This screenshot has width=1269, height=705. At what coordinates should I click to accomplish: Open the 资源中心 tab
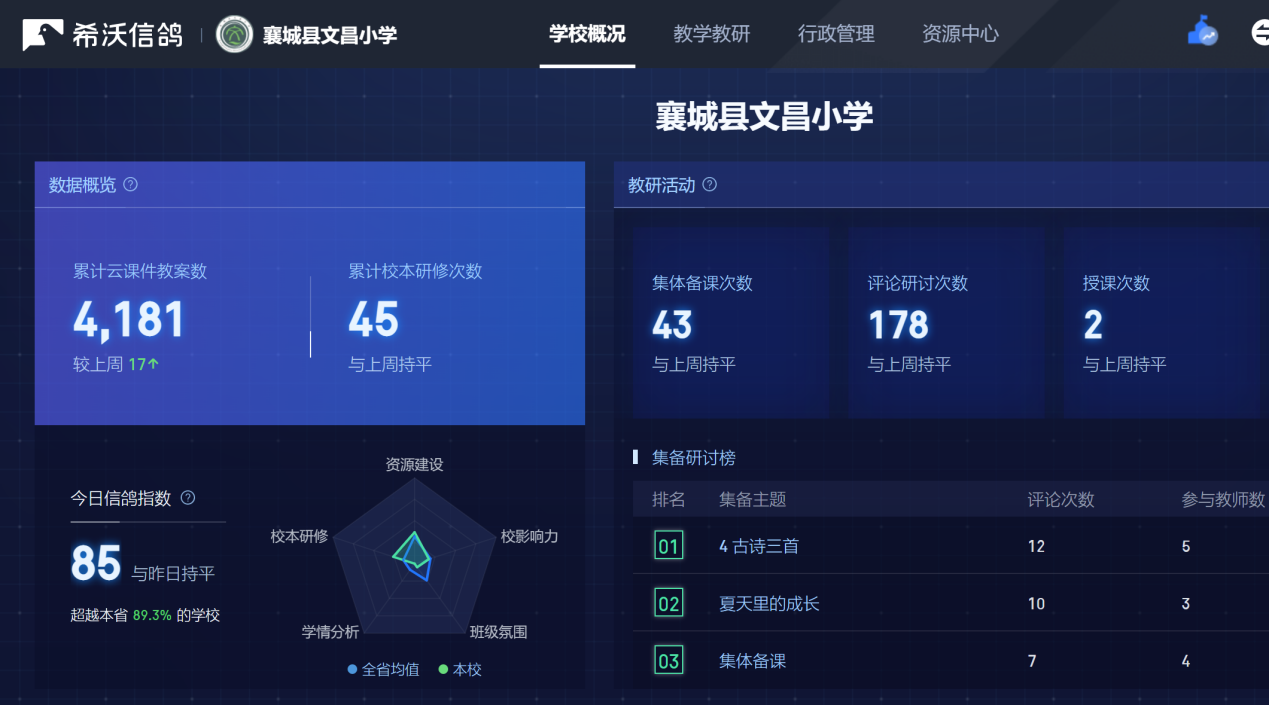[960, 34]
